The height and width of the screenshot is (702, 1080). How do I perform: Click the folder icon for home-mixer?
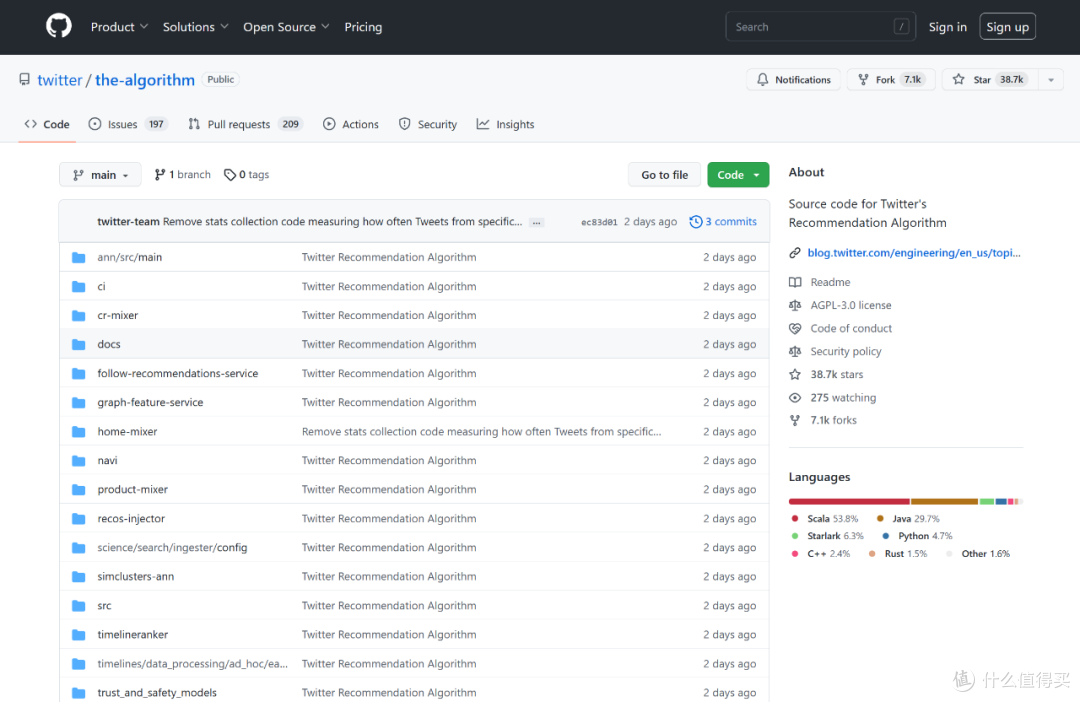pos(79,431)
